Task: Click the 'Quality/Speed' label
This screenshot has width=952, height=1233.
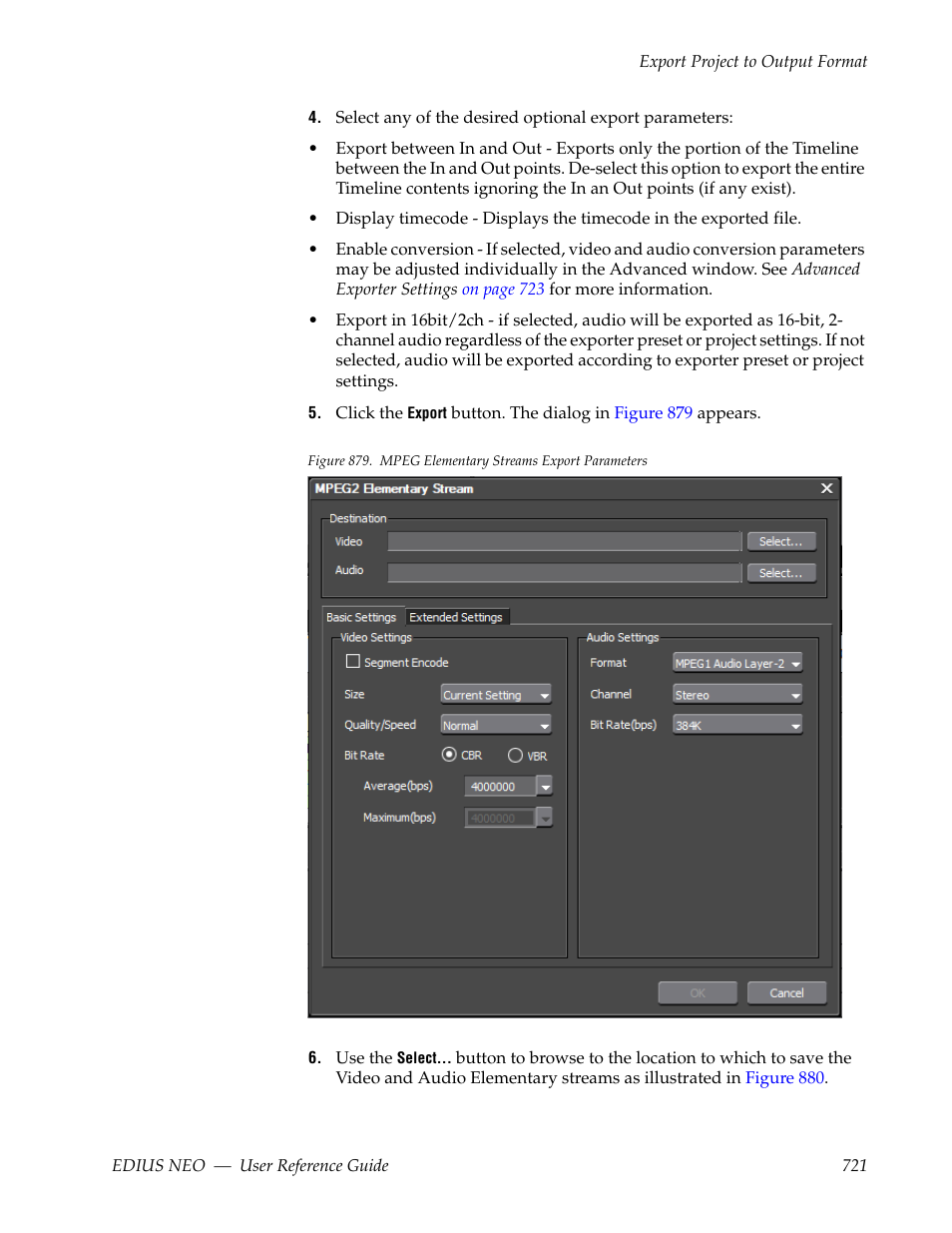Action: [380, 725]
